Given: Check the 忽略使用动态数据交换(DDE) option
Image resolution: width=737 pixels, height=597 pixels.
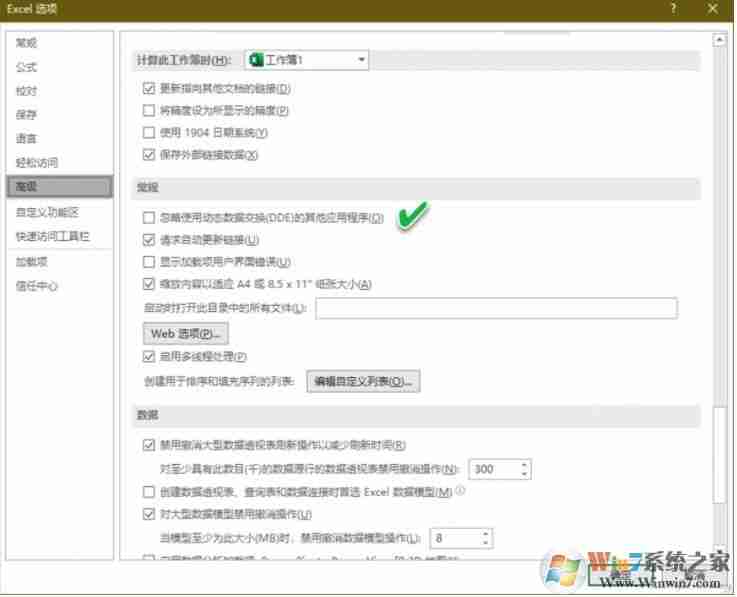Looking at the screenshot, I should [149, 217].
